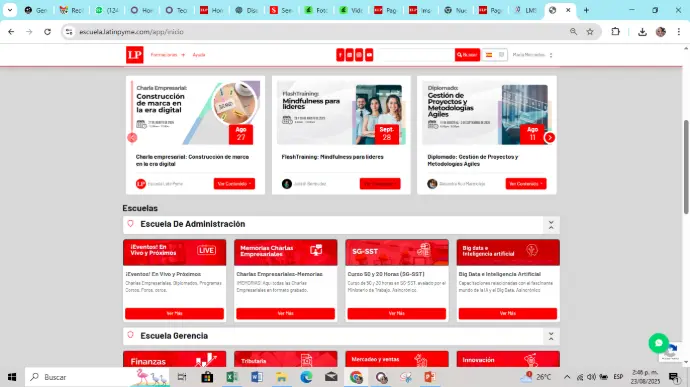
Task: Switch language with the Spanish flag toggle
Action: click(x=488, y=55)
